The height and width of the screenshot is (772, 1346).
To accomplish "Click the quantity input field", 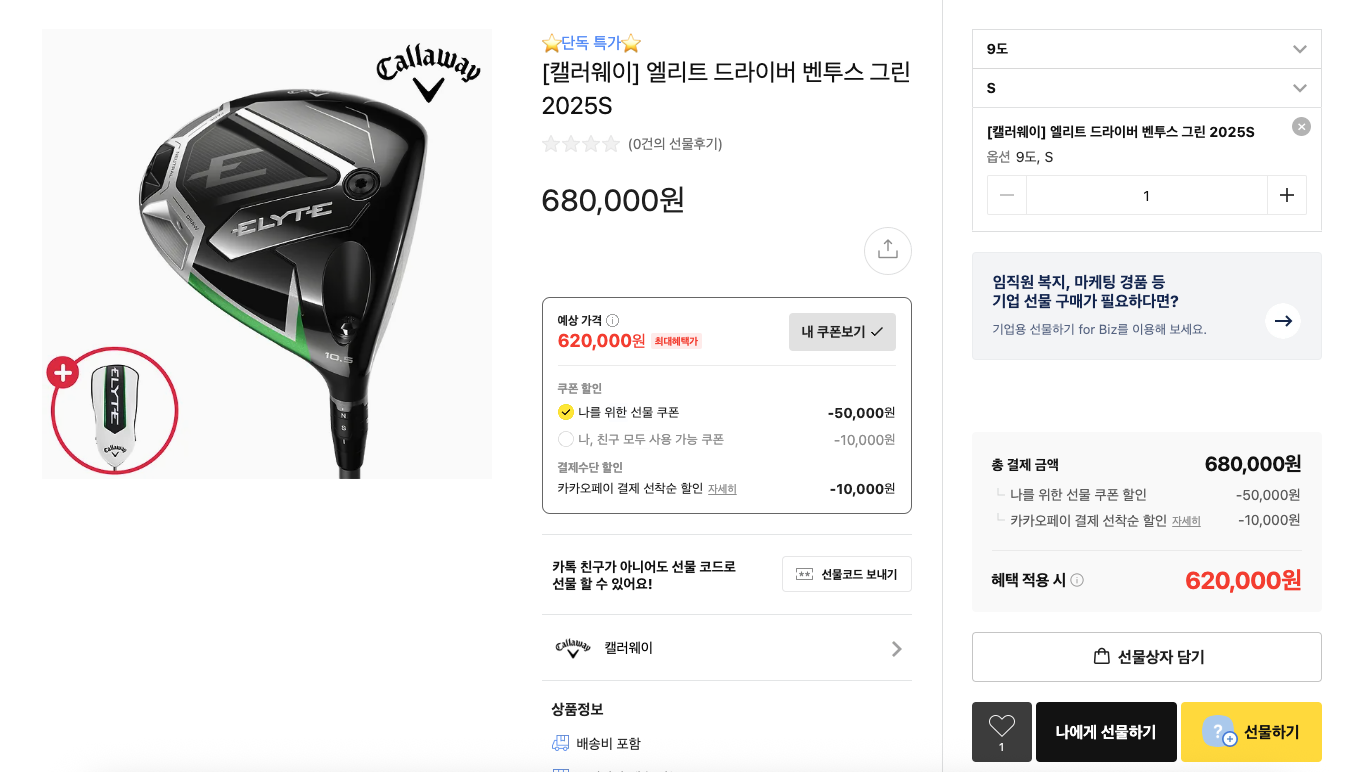I will [x=1146, y=195].
